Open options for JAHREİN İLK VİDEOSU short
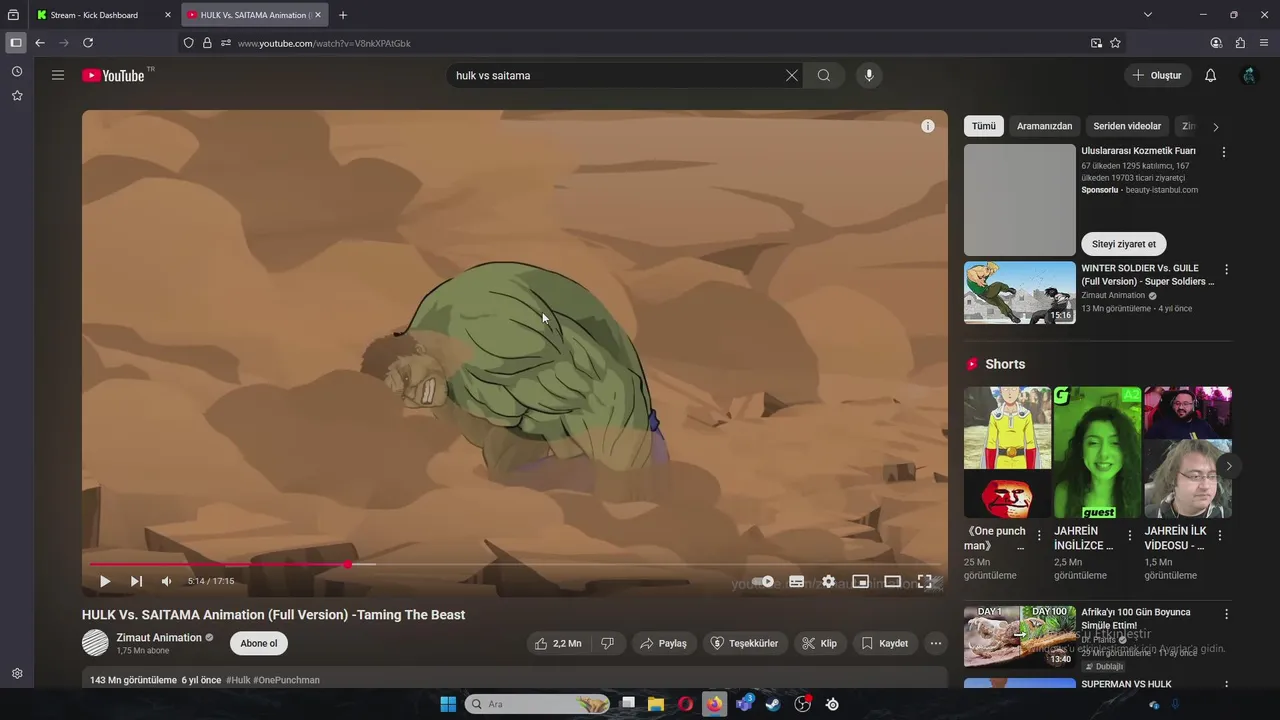 (1220, 536)
